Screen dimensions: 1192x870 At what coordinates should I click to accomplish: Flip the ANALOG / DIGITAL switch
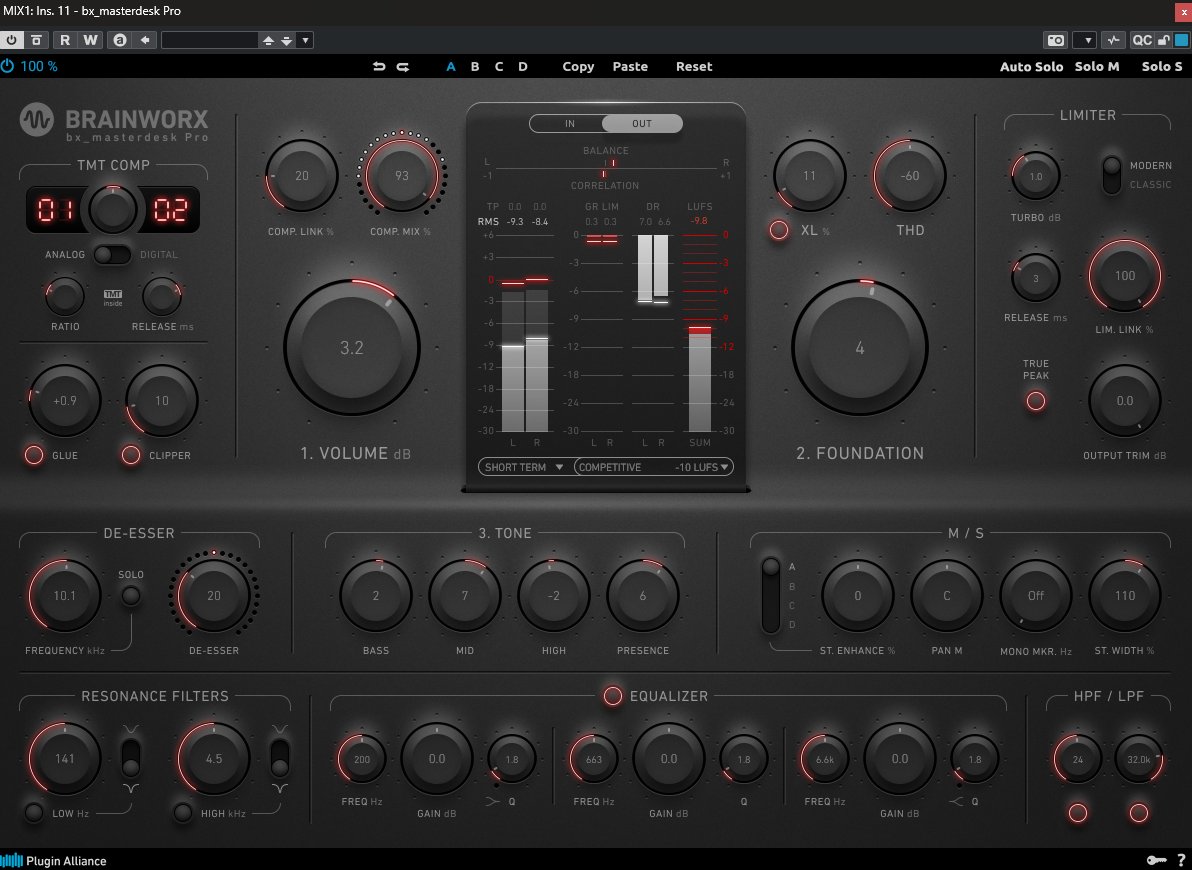pos(112,255)
